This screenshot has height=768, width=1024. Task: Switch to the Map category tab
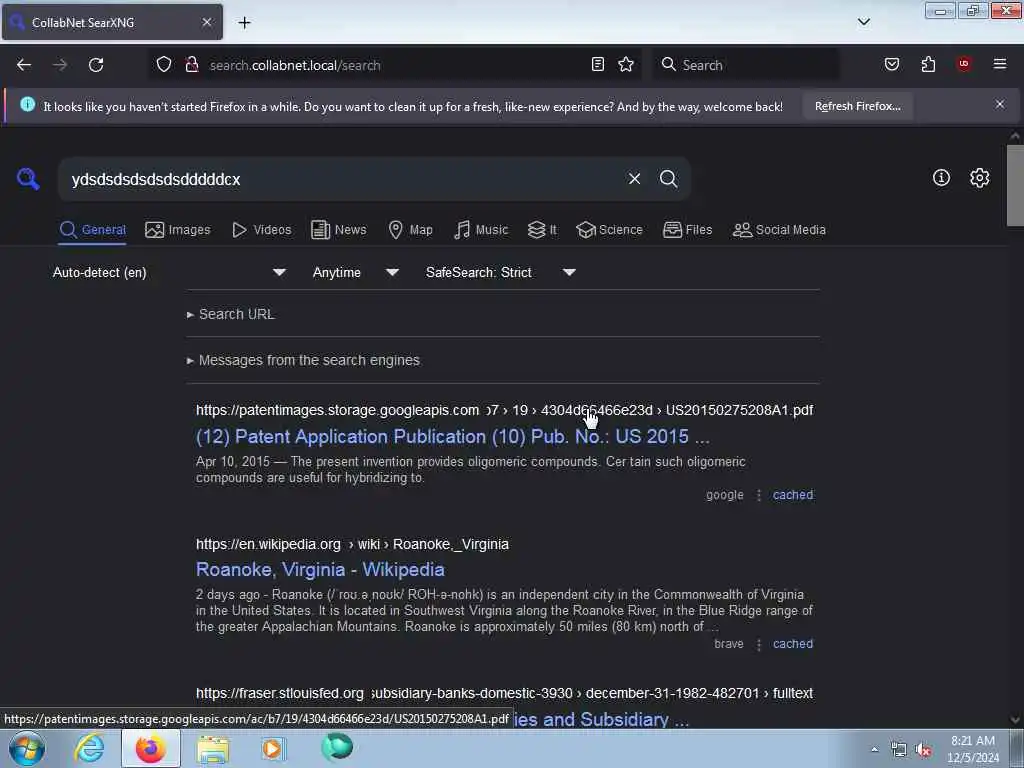coord(410,230)
